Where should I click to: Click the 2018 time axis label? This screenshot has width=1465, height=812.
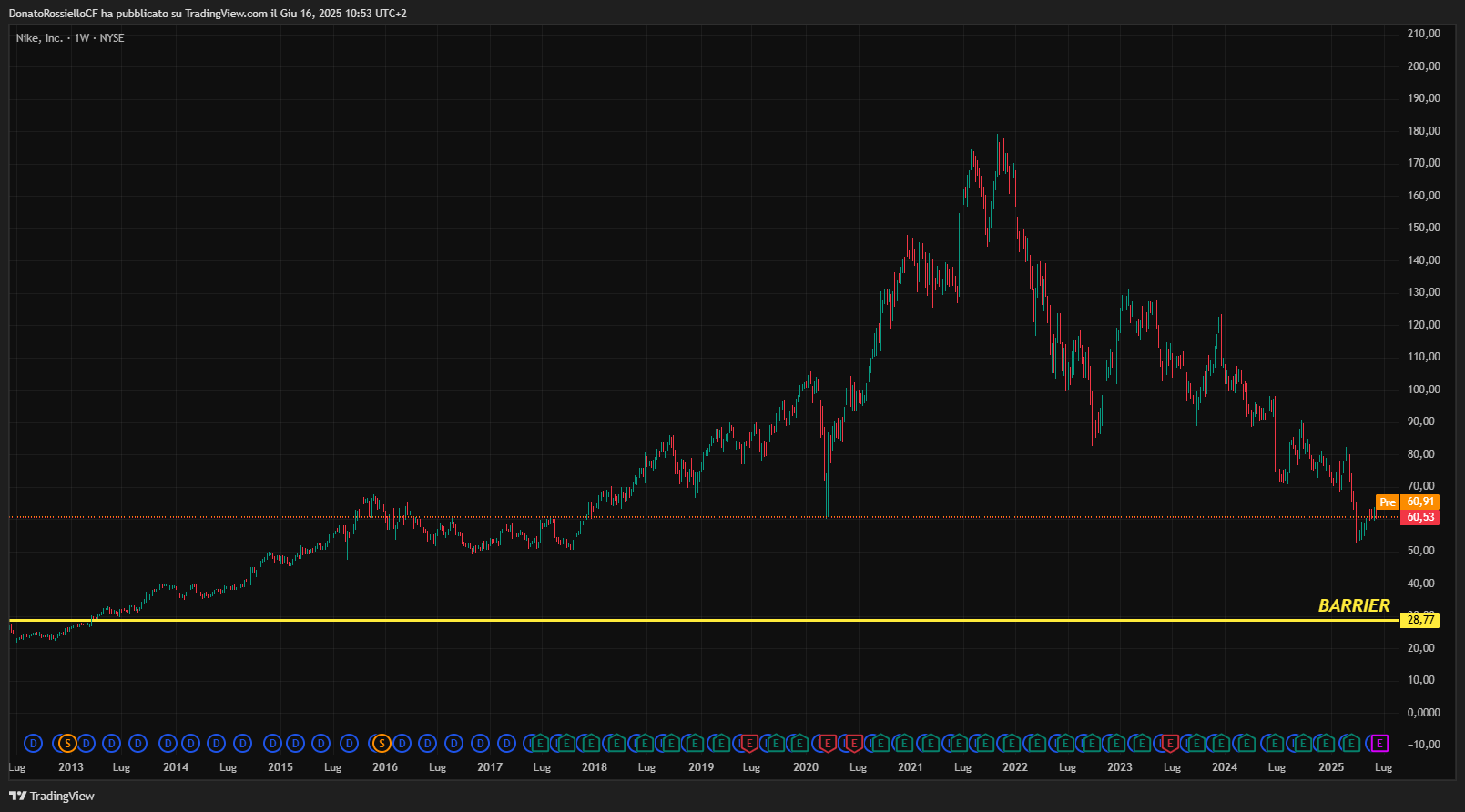[x=595, y=767]
